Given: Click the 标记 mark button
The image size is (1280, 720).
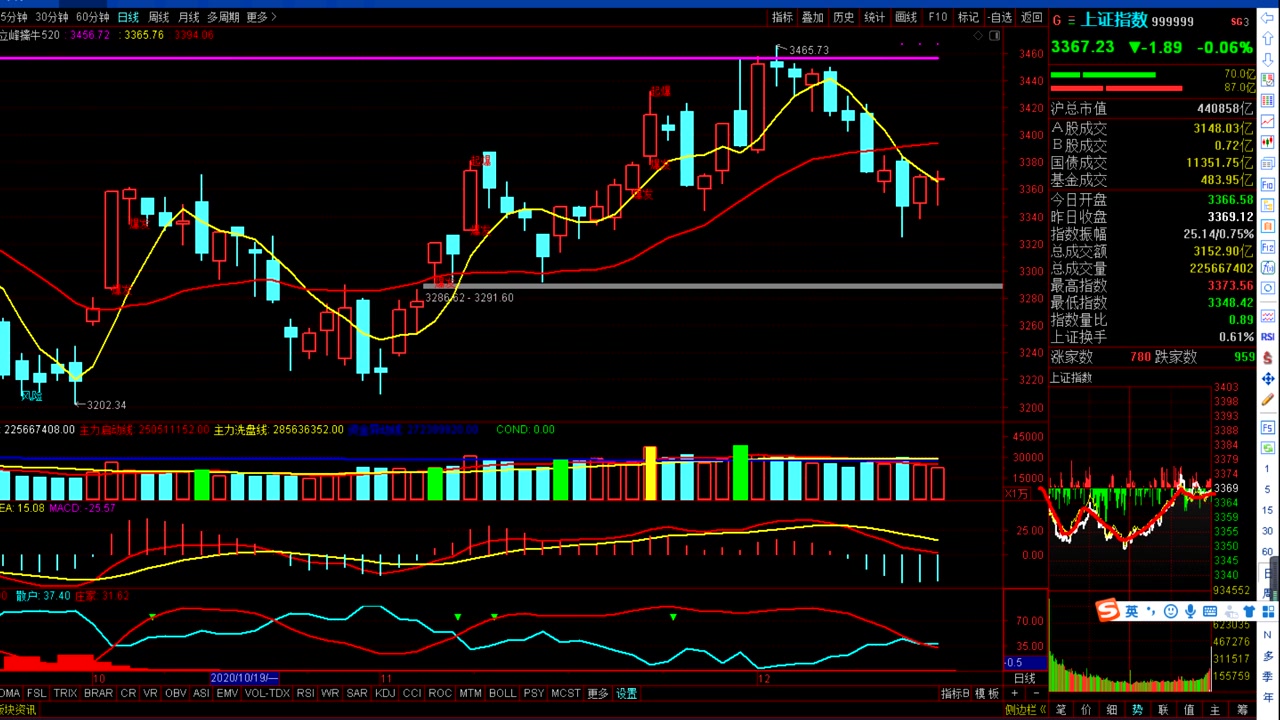Looking at the screenshot, I should [x=968, y=17].
